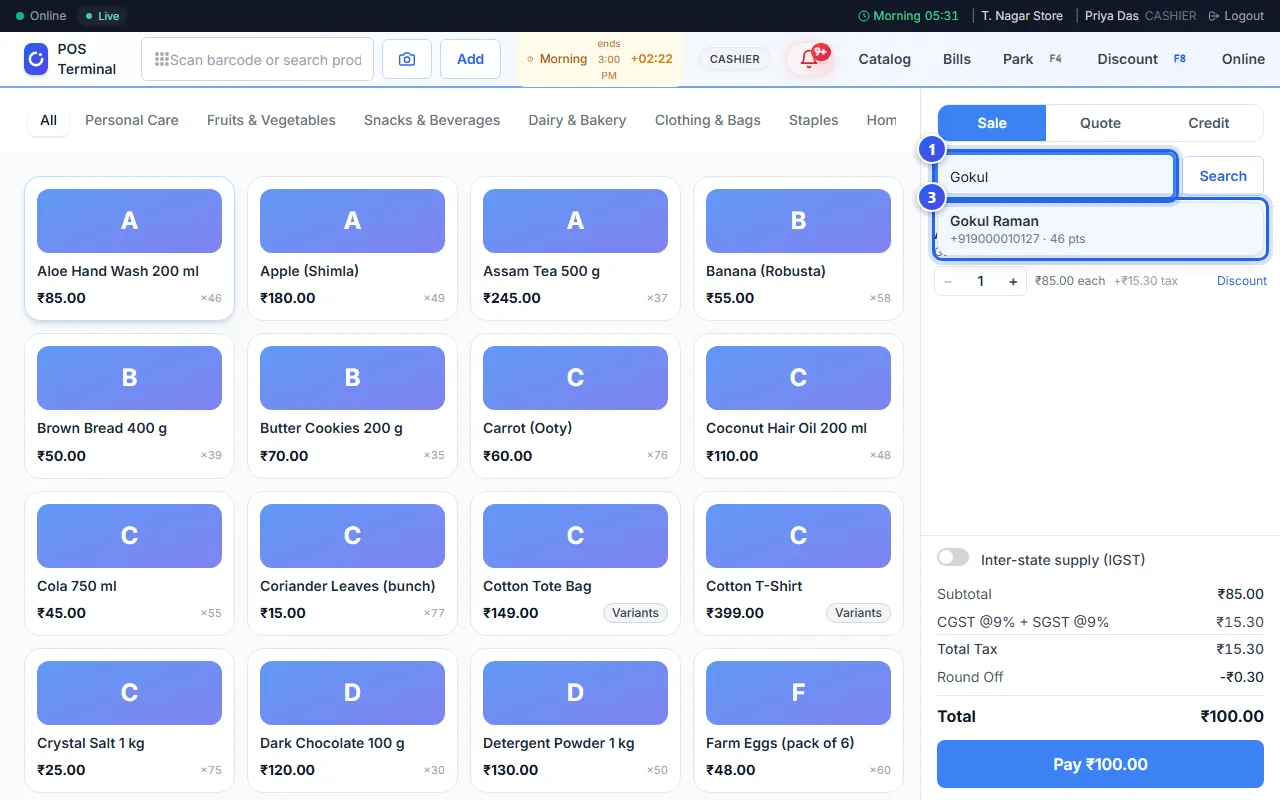The image size is (1280, 800).
Task: Select Gokul Raman from customer suggestions
Action: pyautogui.click(x=1101, y=229)
